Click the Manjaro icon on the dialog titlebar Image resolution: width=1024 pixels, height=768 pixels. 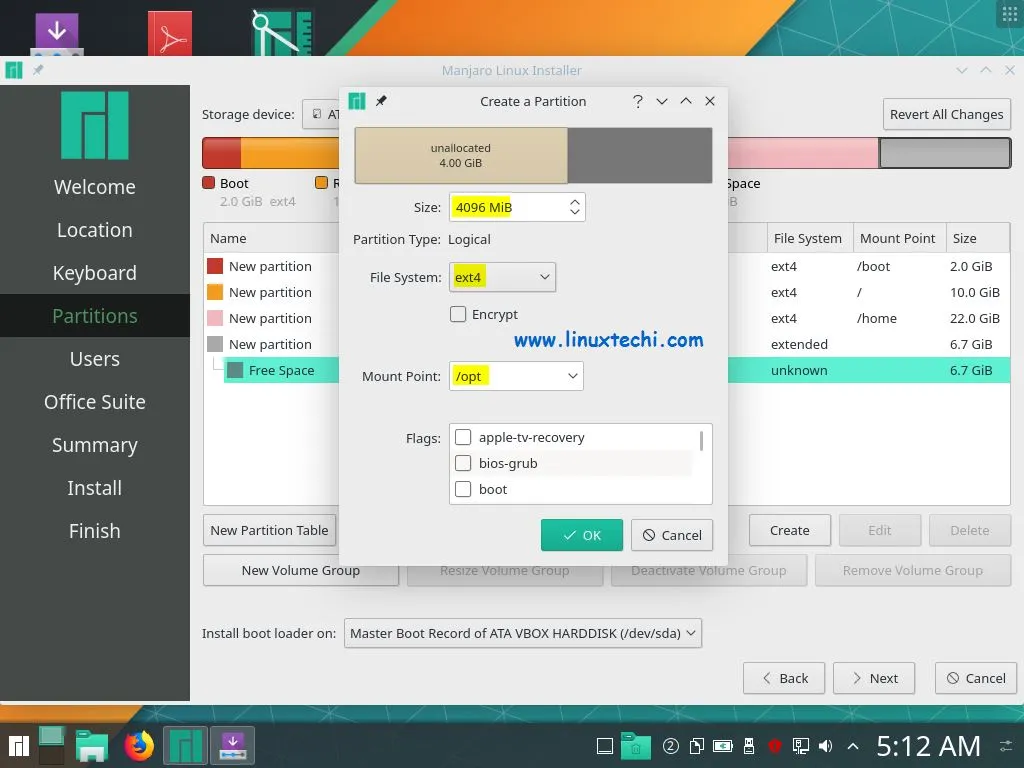[357, 101]
